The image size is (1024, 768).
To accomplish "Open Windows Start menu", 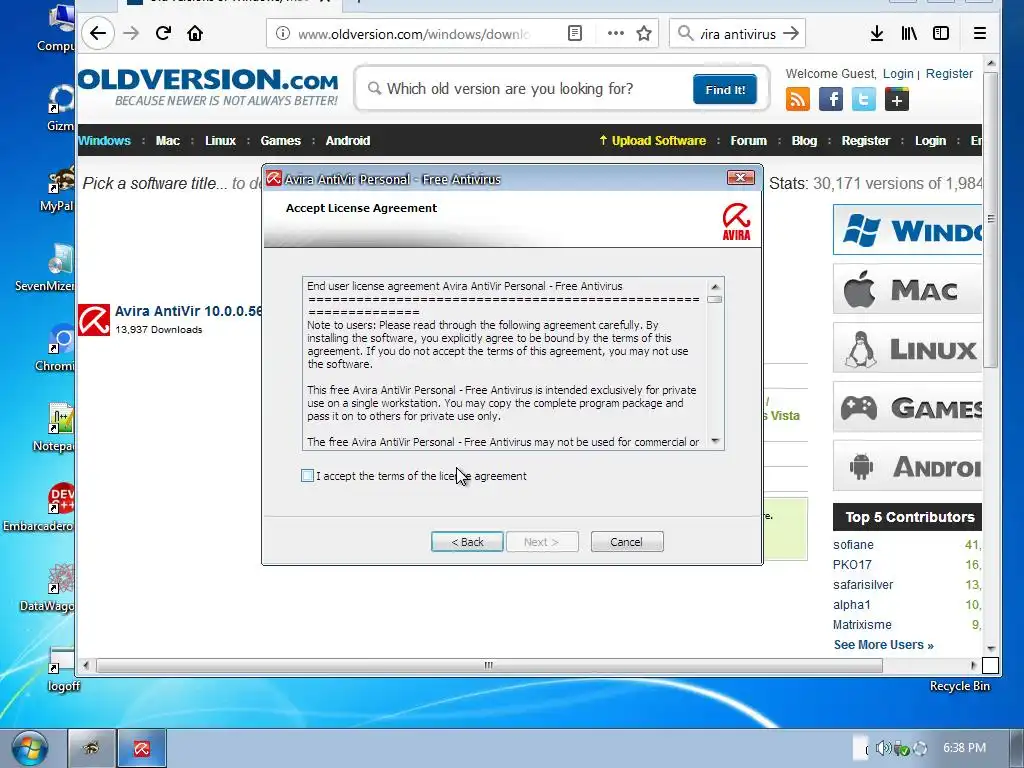I will pos(29,749).
